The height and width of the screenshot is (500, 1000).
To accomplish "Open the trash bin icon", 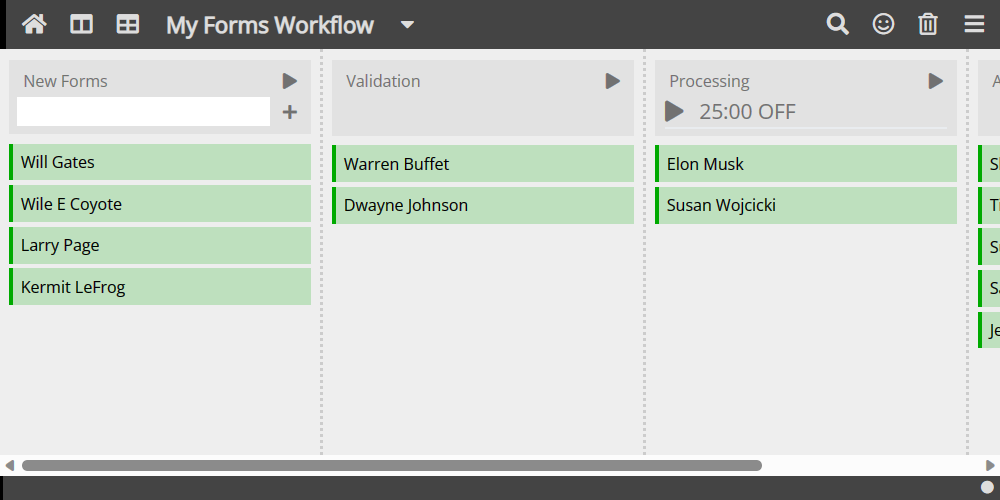I will pyautogui.click(x=928, y=24).
